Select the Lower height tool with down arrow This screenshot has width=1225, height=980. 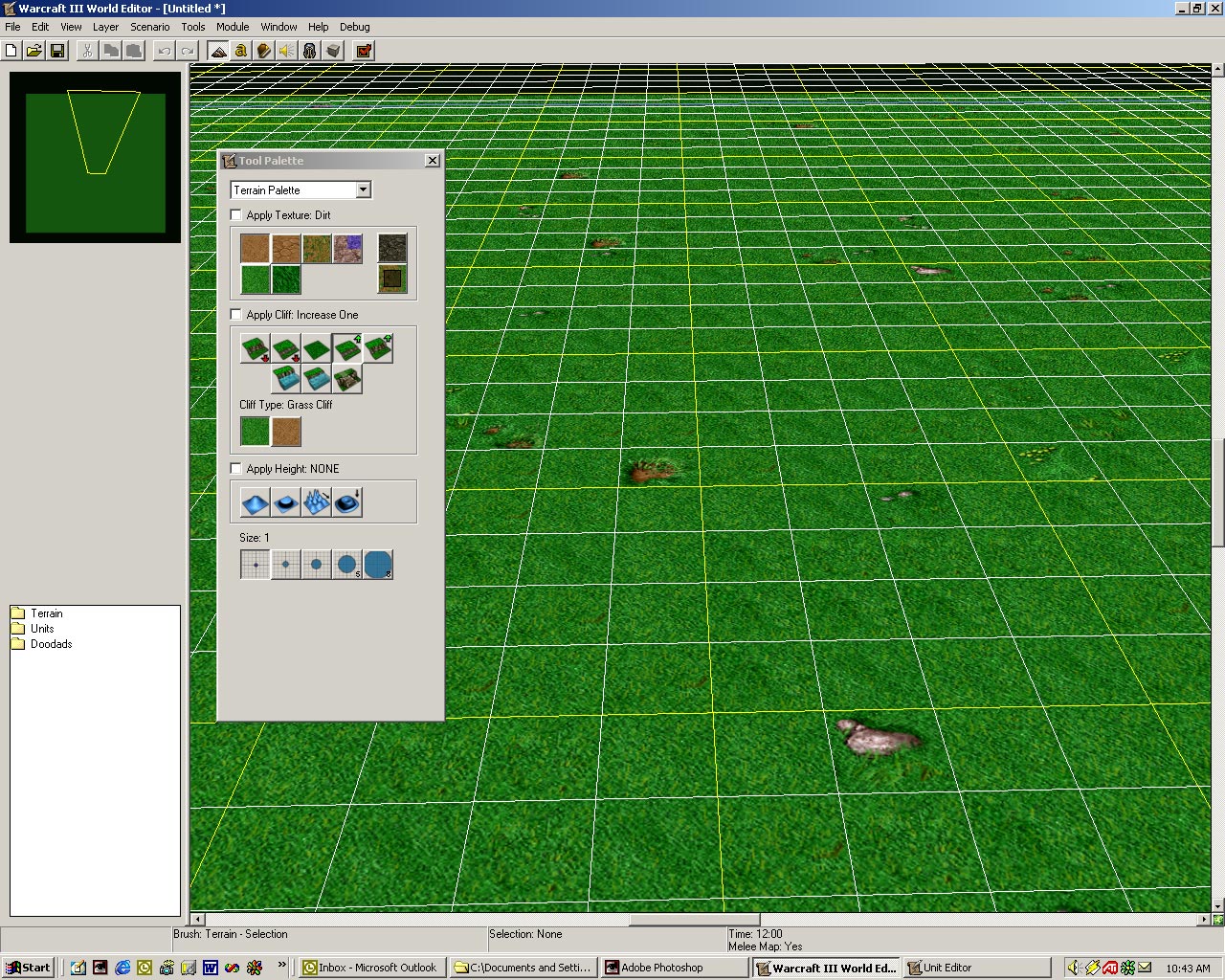point(347,502)
